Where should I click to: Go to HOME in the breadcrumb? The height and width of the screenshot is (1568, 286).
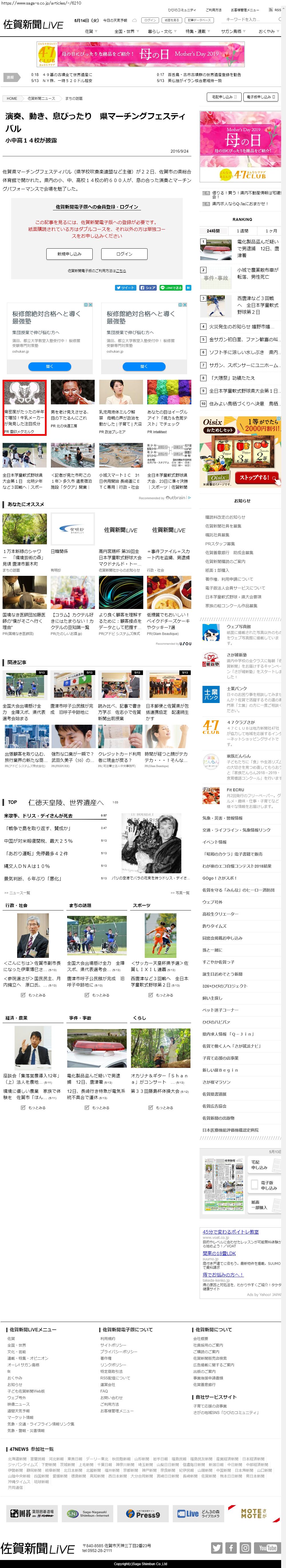click(x=12, y=98)
